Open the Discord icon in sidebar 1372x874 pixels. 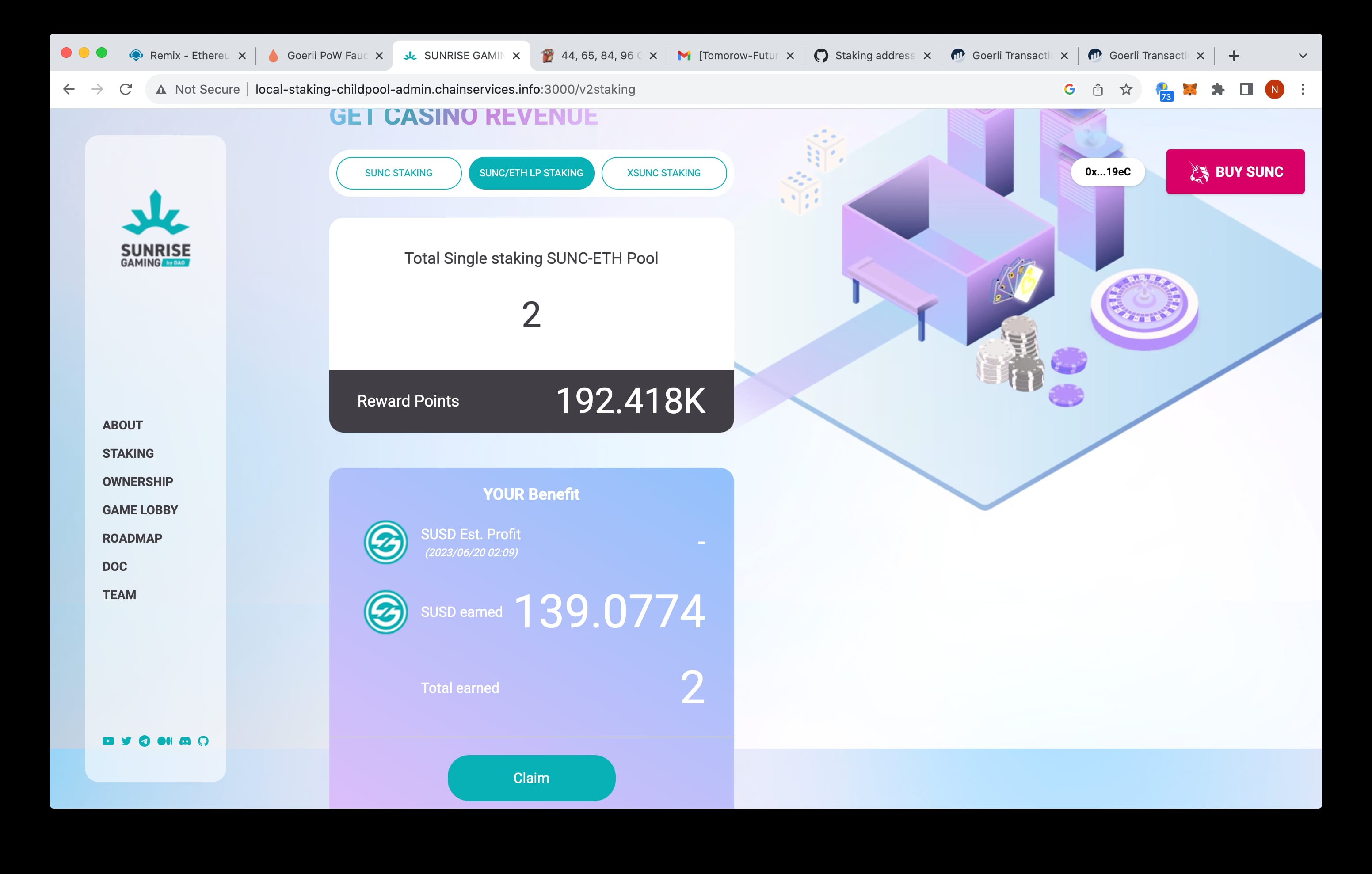(x=185, y=741)
